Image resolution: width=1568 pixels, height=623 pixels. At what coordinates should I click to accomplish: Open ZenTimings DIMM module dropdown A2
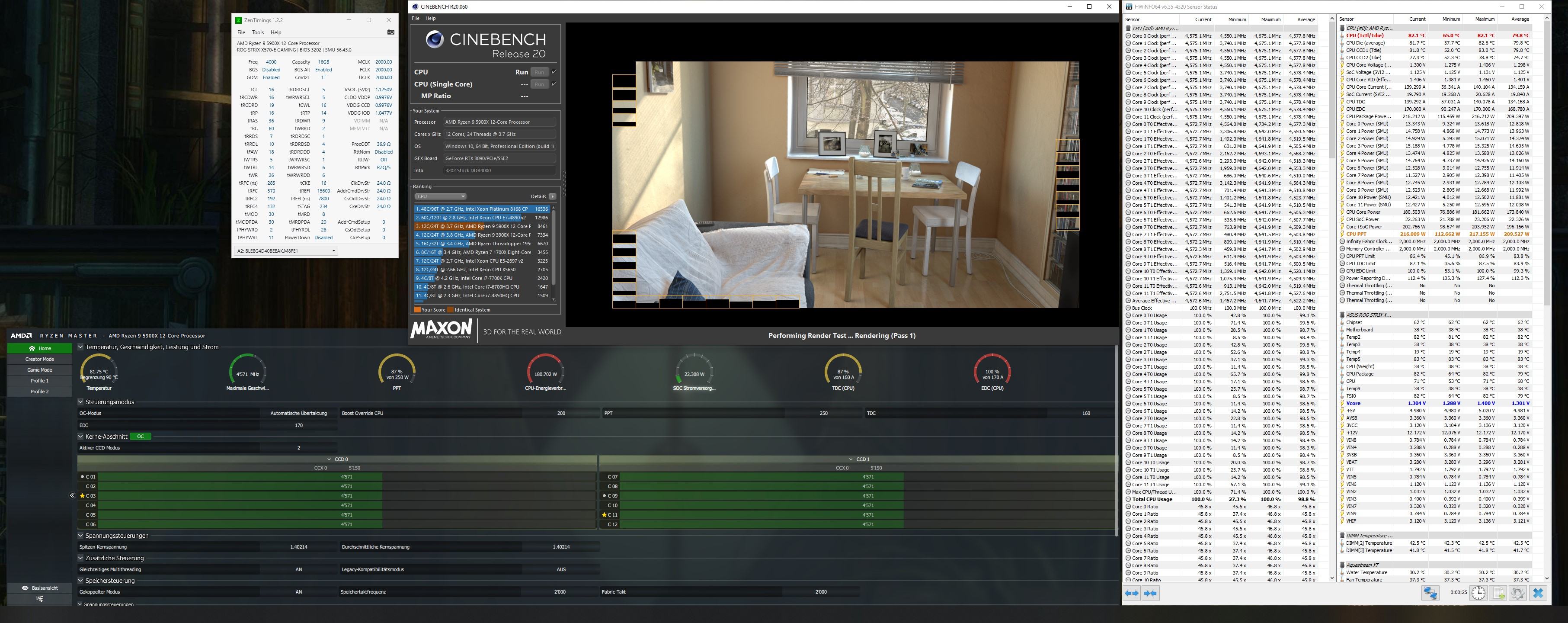pos(285,251)
